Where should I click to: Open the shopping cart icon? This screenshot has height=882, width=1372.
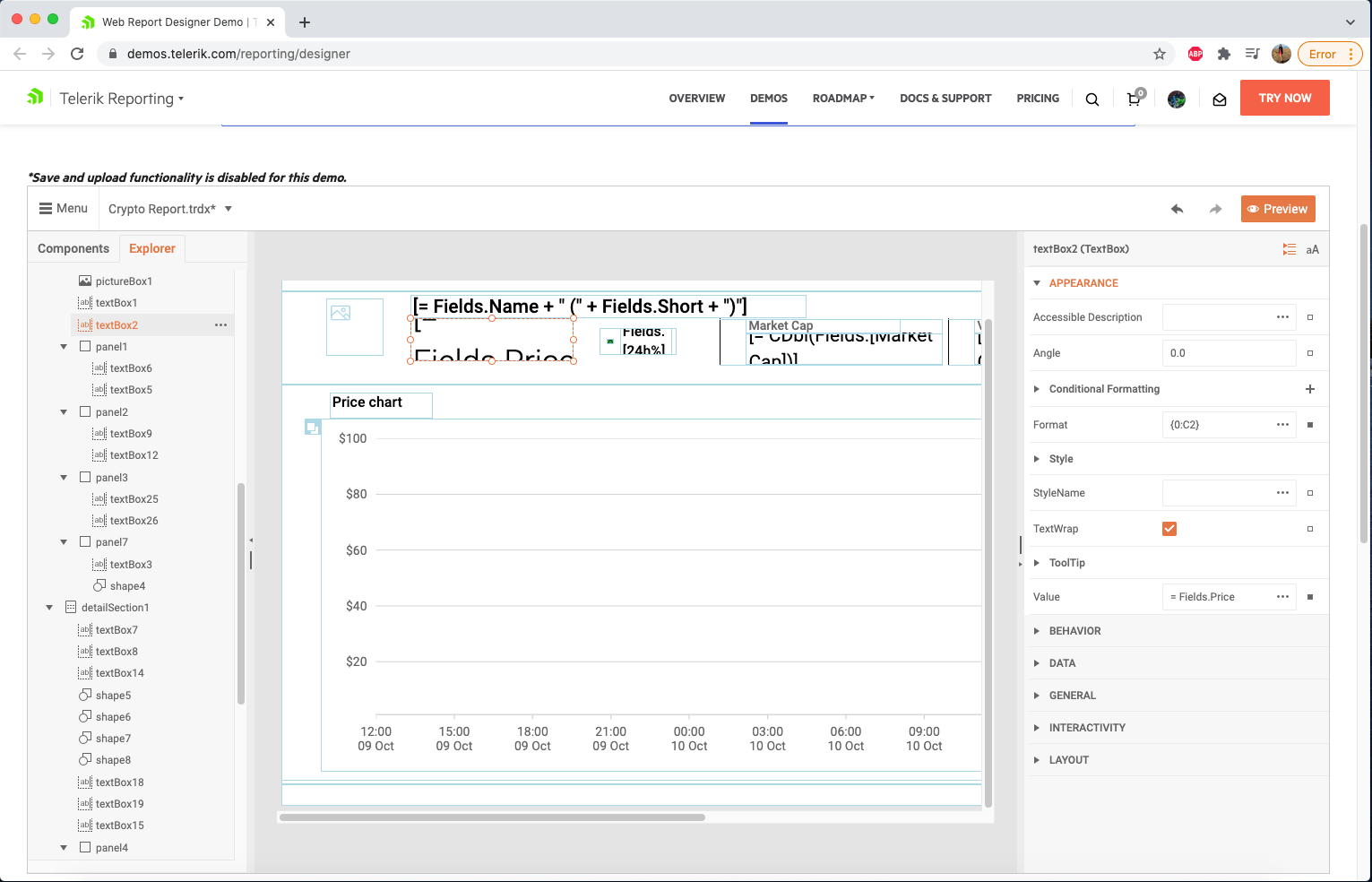(1133, 99)
